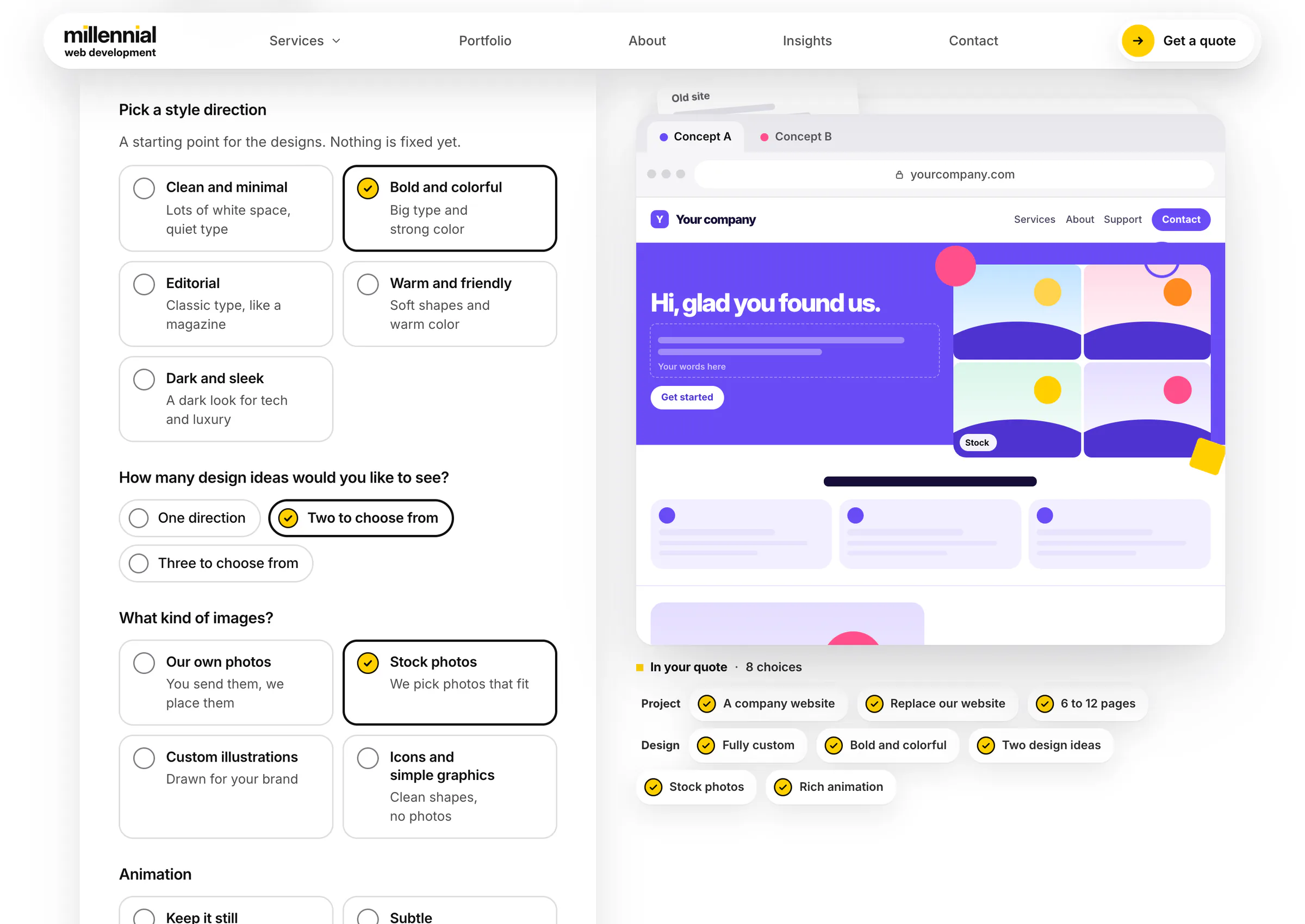Click the Services link in the preview nav
Viewport: 1305px width, 924px height.
pyautogui.click(x=1034, y=220)
